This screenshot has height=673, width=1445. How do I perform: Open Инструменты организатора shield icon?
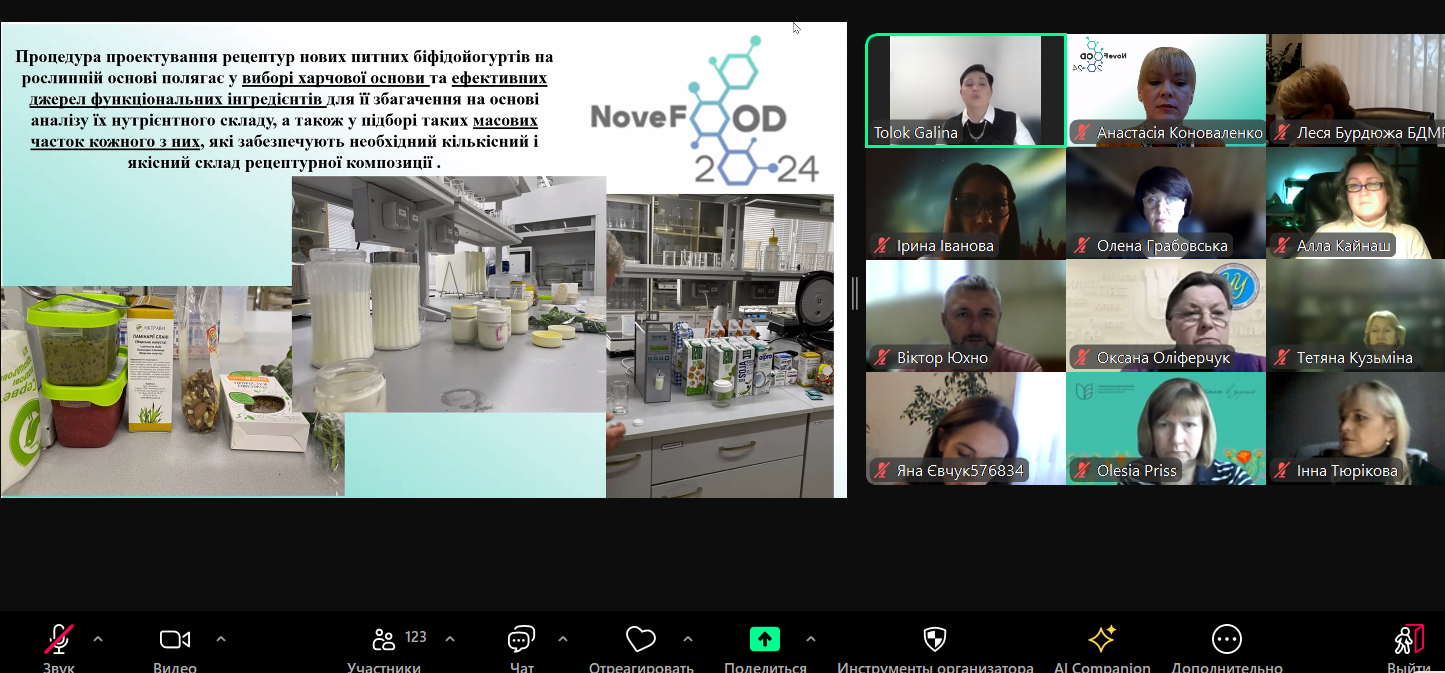coord(935,640)
